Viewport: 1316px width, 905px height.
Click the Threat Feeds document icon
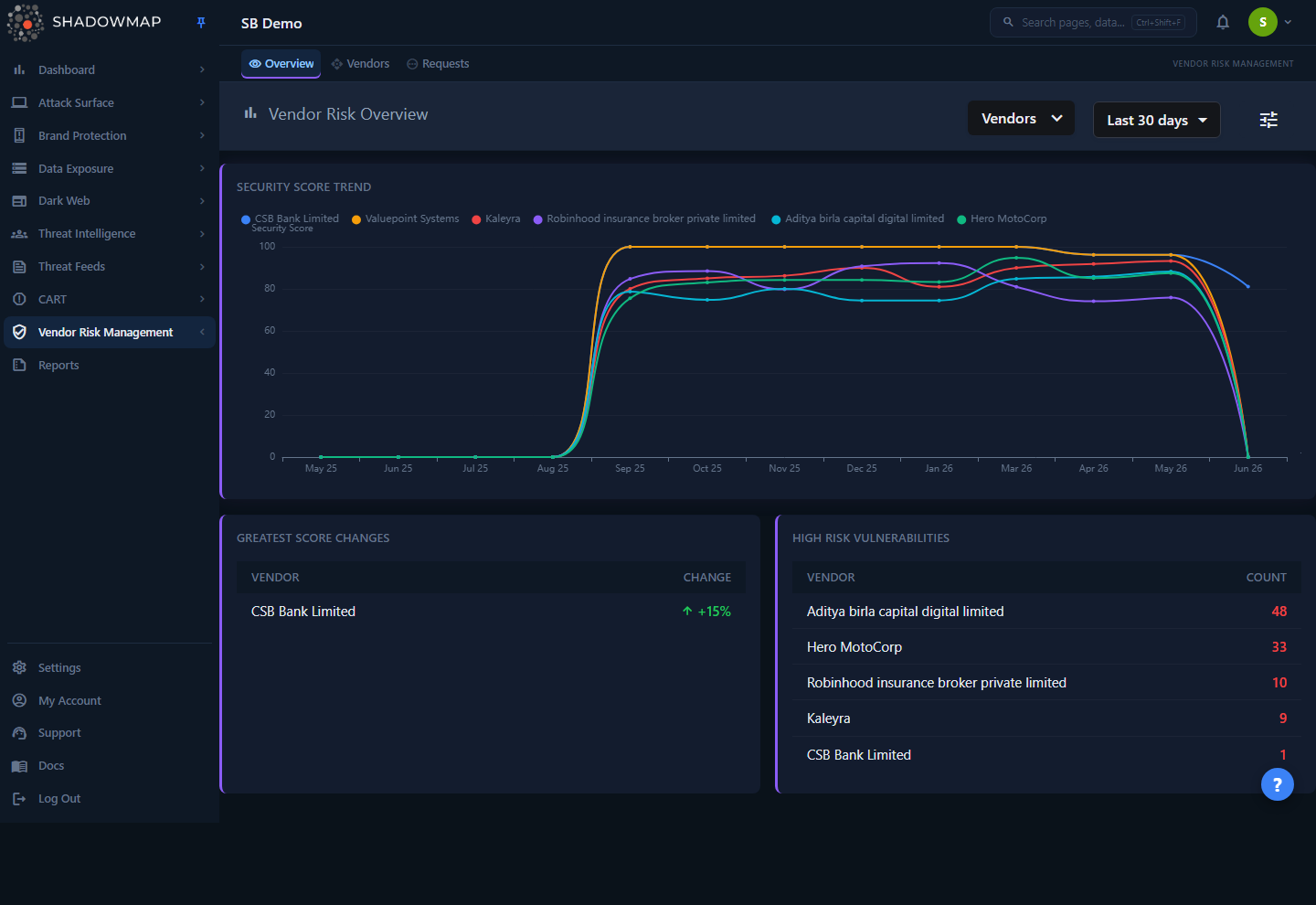coord(19,267)
